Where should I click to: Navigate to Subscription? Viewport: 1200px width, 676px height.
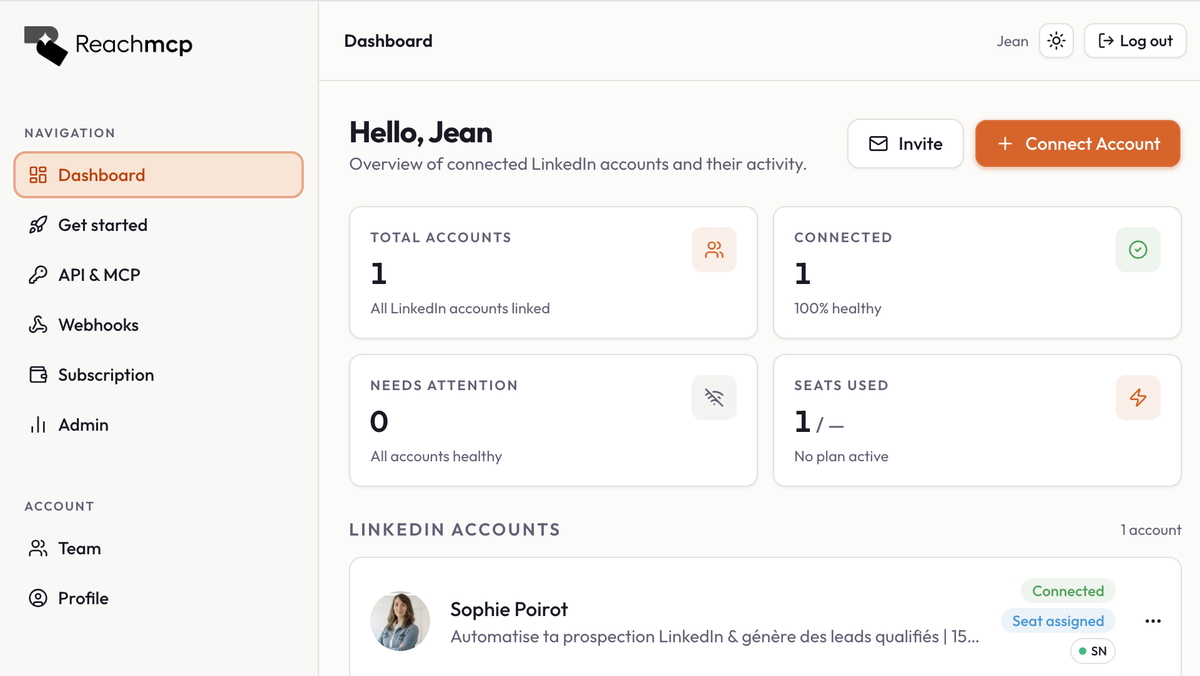click(158, 375)
